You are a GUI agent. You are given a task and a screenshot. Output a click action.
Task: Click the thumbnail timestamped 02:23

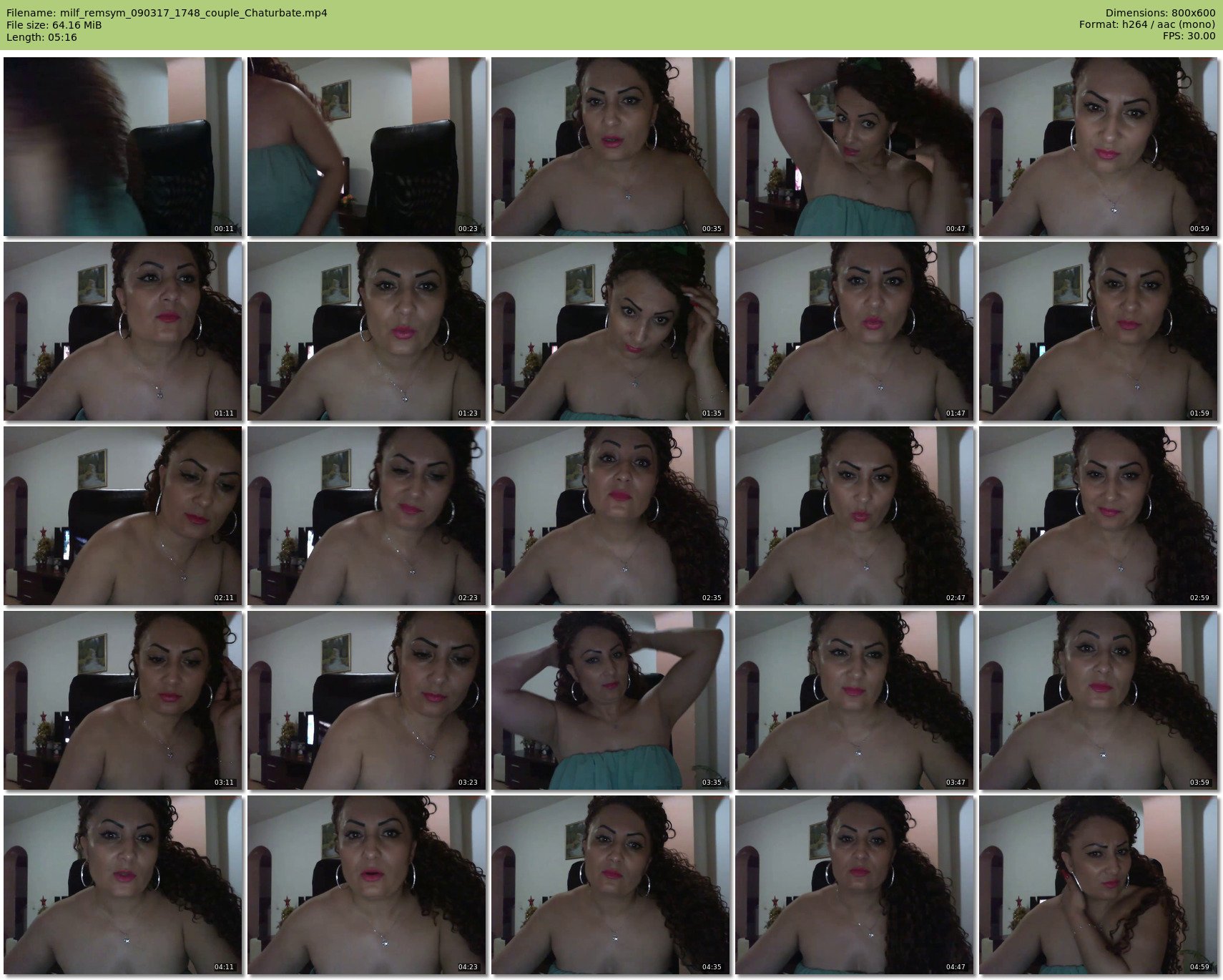[367, 516]
